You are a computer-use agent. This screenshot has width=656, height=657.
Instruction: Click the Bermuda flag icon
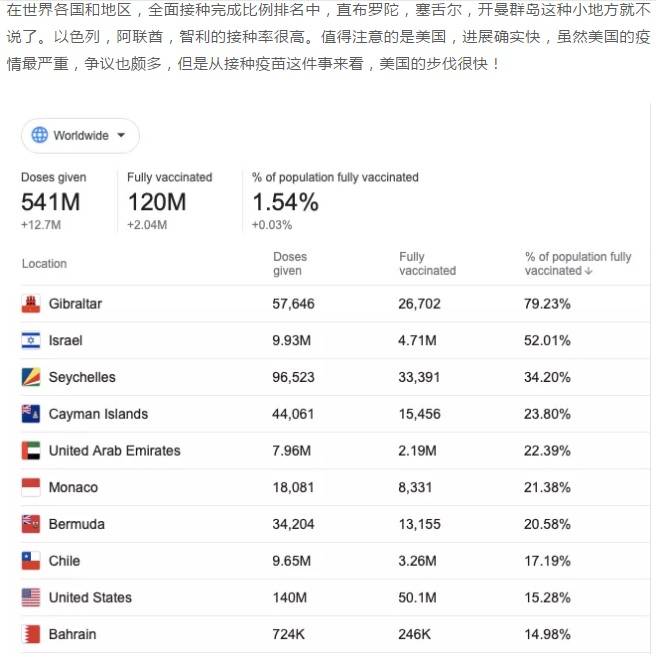pos(31,524)
